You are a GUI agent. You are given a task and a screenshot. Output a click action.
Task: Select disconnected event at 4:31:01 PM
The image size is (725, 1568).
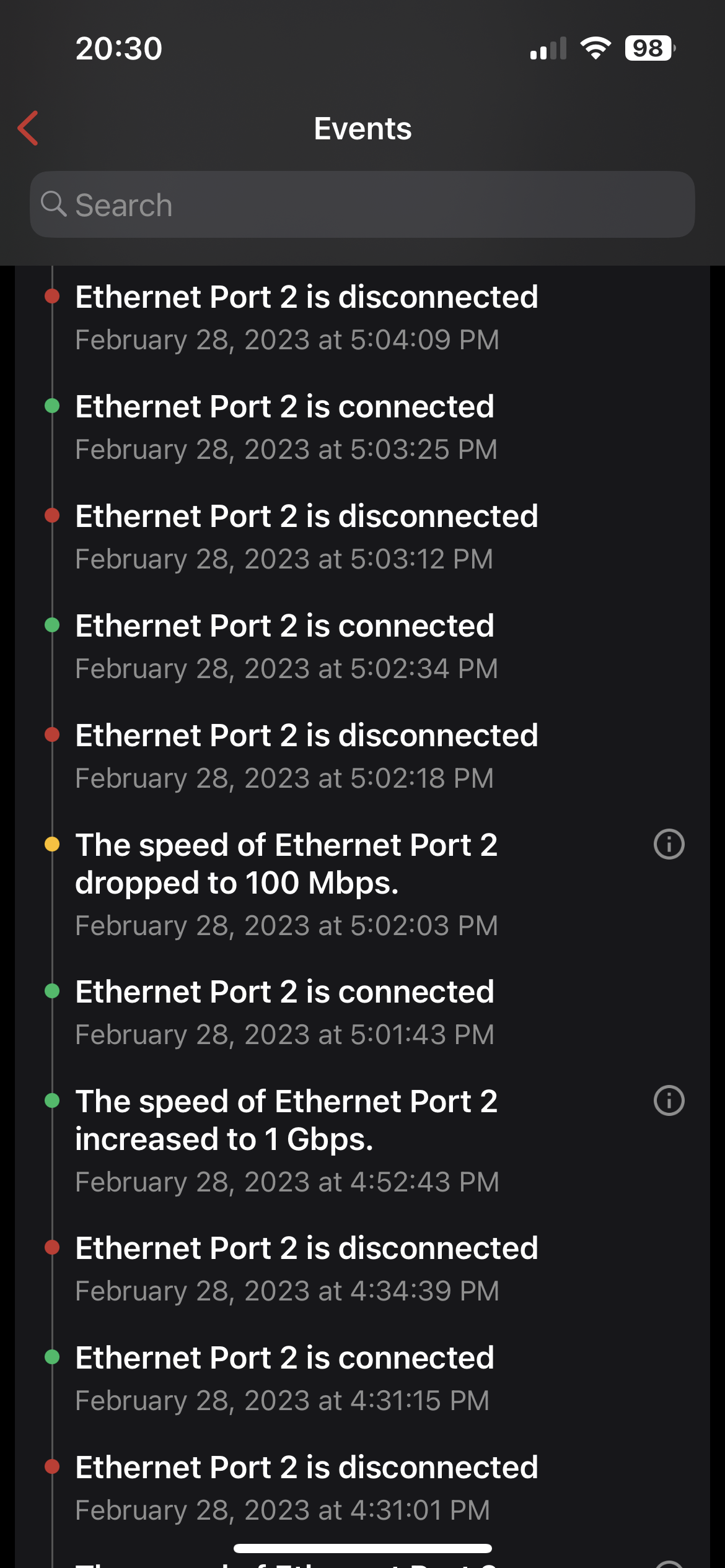click(306, 1487)
